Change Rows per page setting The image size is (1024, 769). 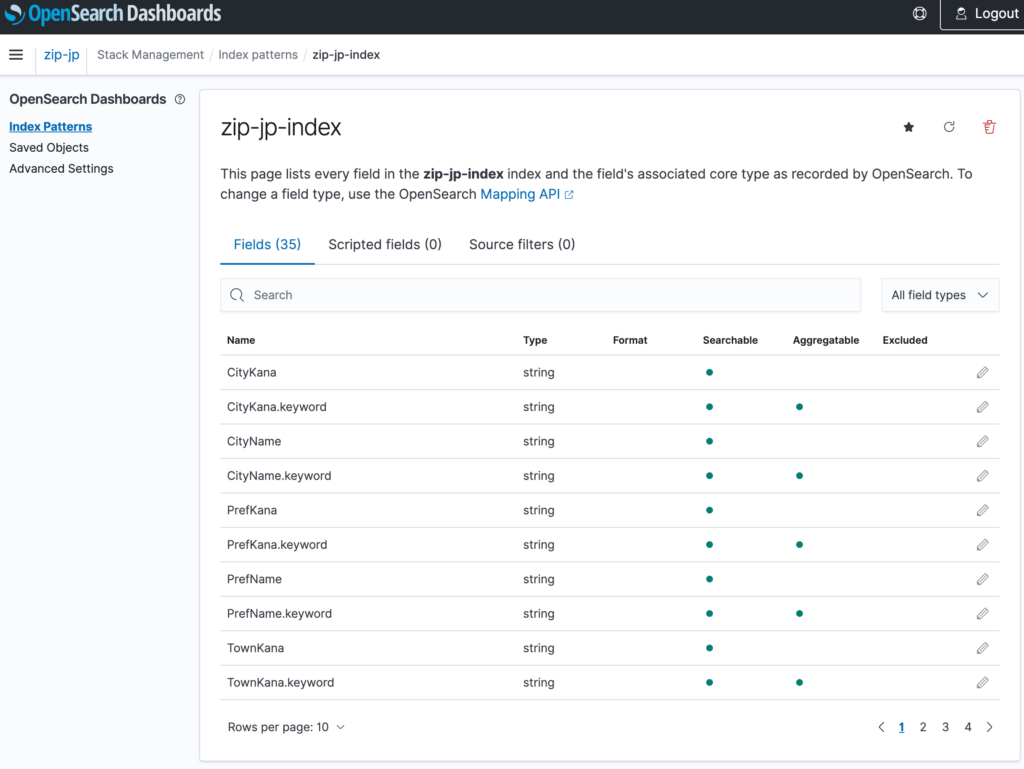(x=286, y=727)
